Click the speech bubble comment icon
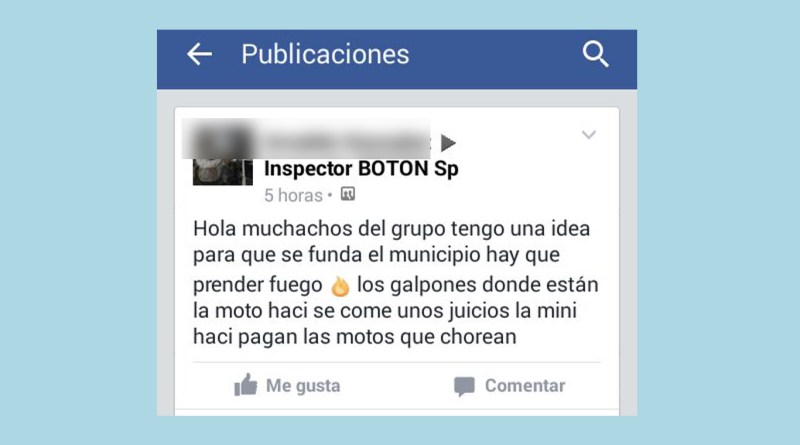 (x=464, y=386)
